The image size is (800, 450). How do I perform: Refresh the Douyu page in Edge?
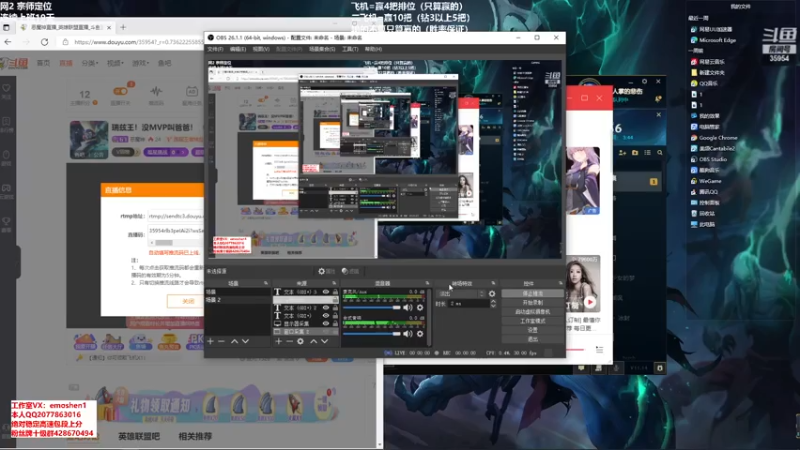pyautogui.click(x=44, y=42)
